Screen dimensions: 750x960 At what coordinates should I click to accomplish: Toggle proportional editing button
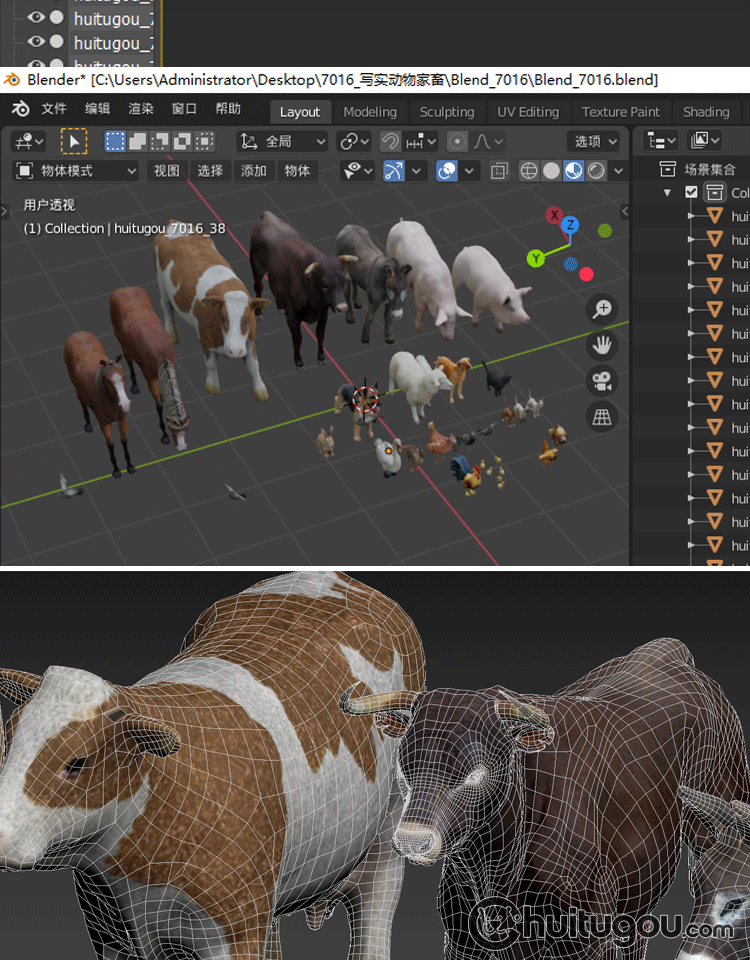457,141
